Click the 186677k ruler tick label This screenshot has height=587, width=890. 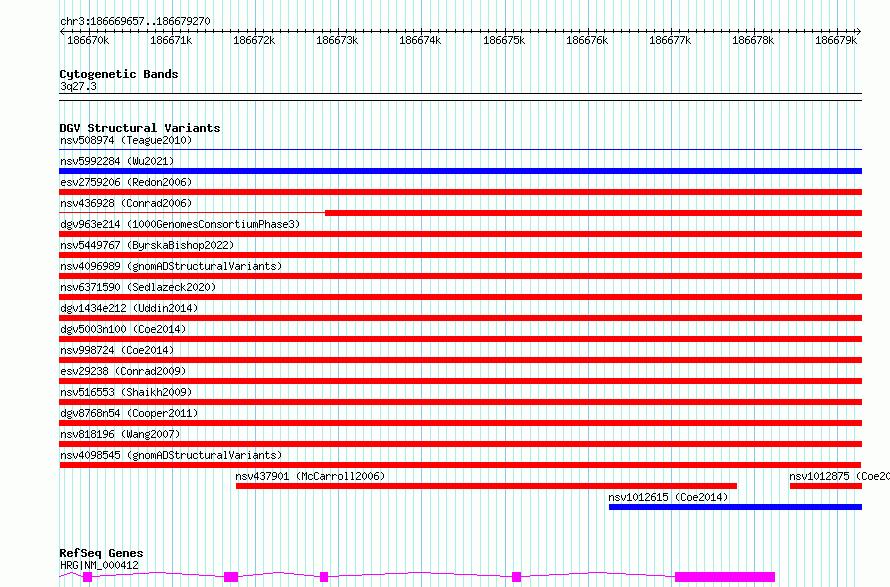point(670,40)
